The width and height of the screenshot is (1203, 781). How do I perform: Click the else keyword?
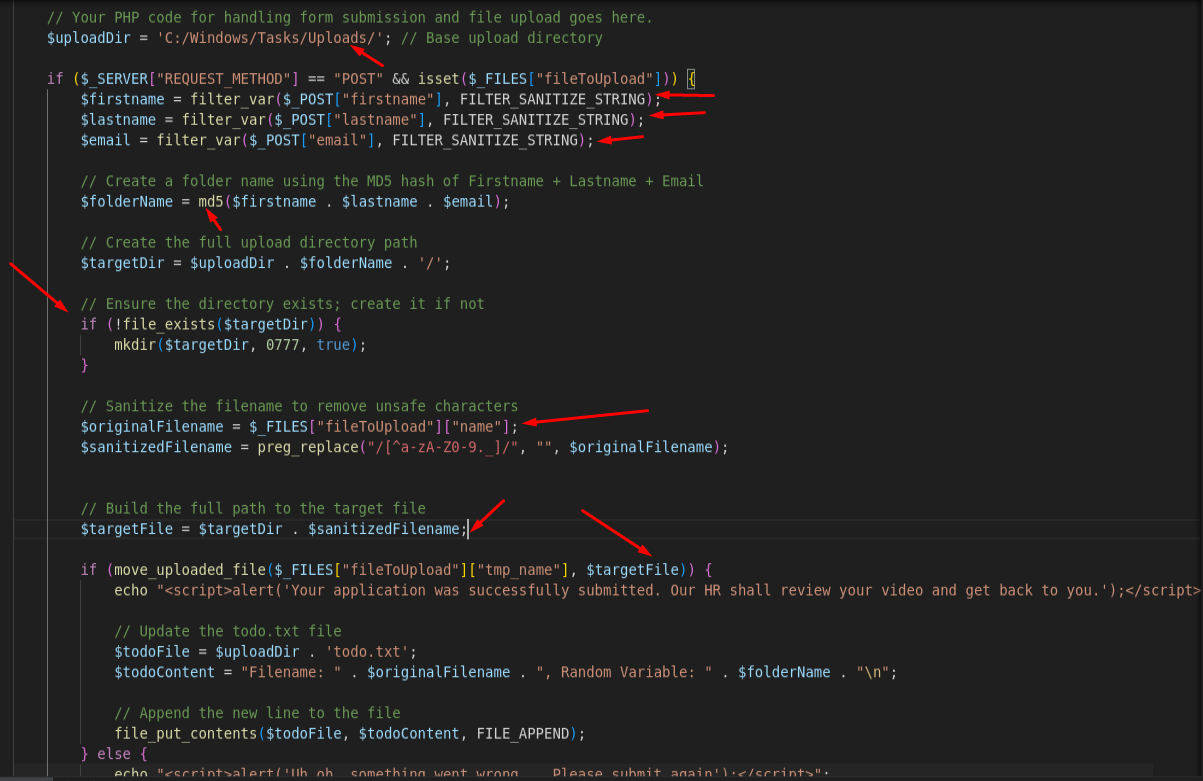pos(114,753)
